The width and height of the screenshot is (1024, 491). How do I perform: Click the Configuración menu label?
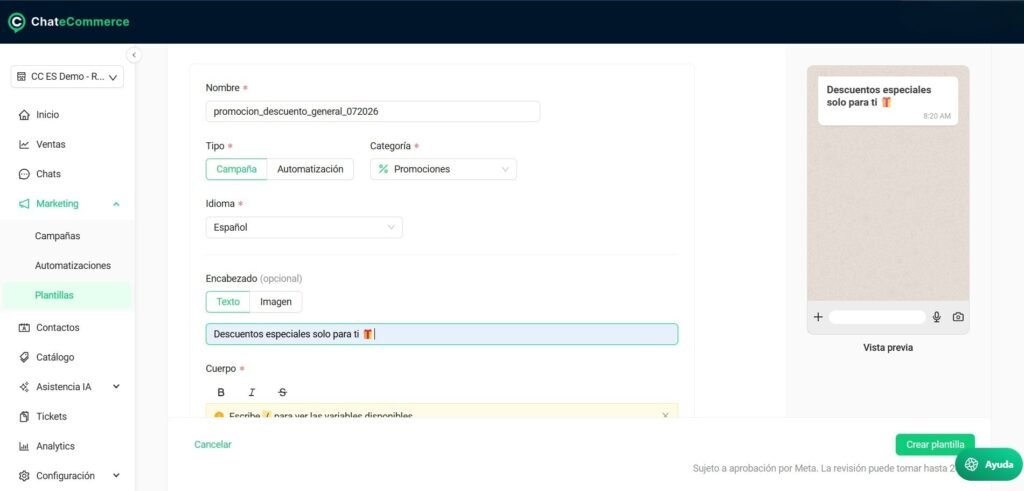click(65, 476)
